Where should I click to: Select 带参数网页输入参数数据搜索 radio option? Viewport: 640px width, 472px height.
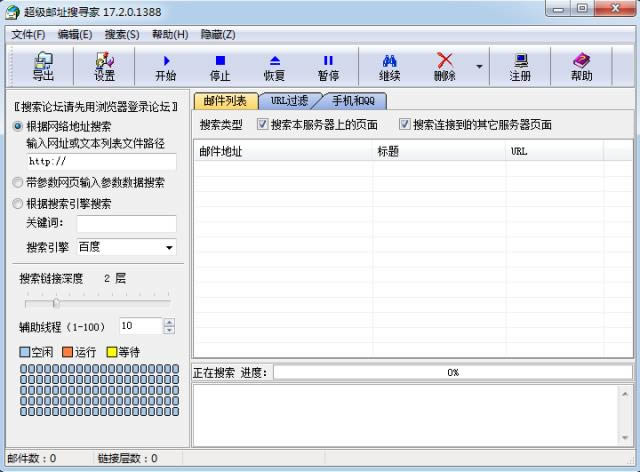click(x=18, y=183)
